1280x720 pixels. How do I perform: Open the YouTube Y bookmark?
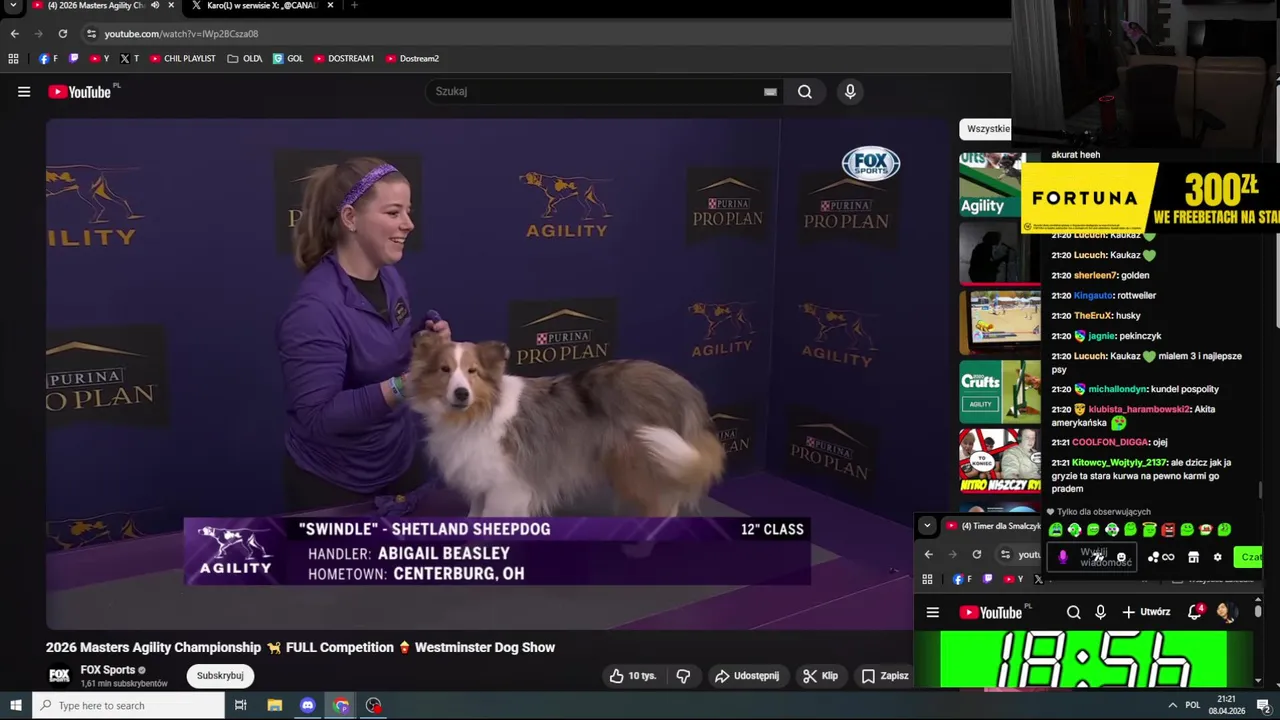100,59
